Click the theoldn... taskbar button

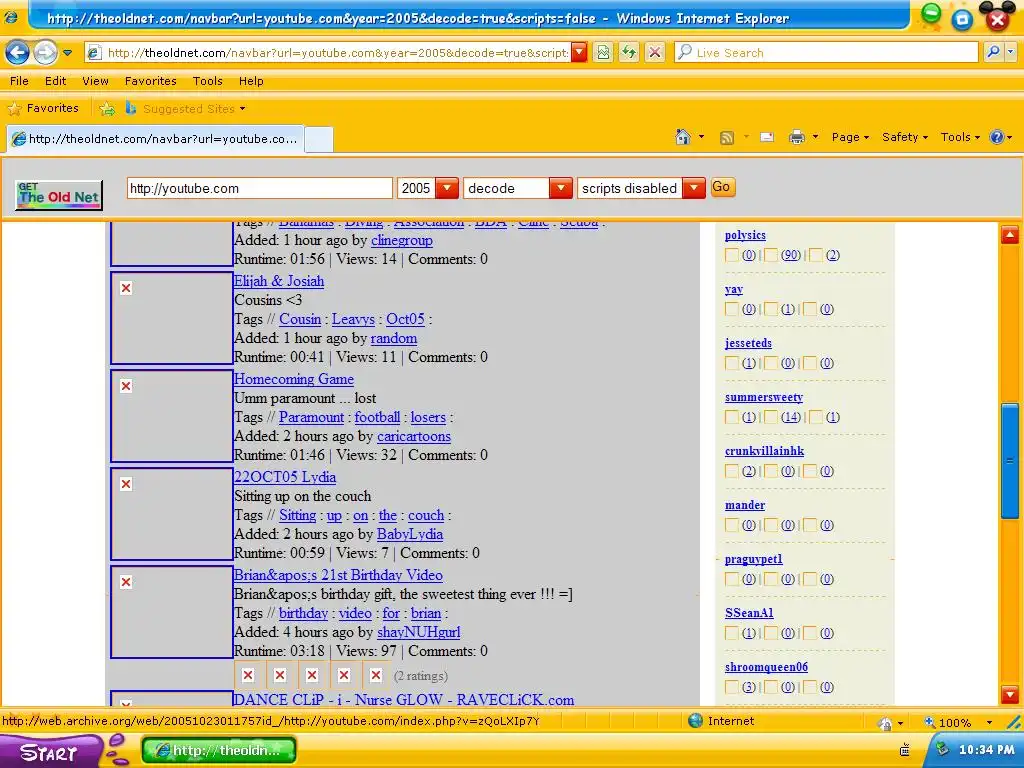[x=219, y=750]
